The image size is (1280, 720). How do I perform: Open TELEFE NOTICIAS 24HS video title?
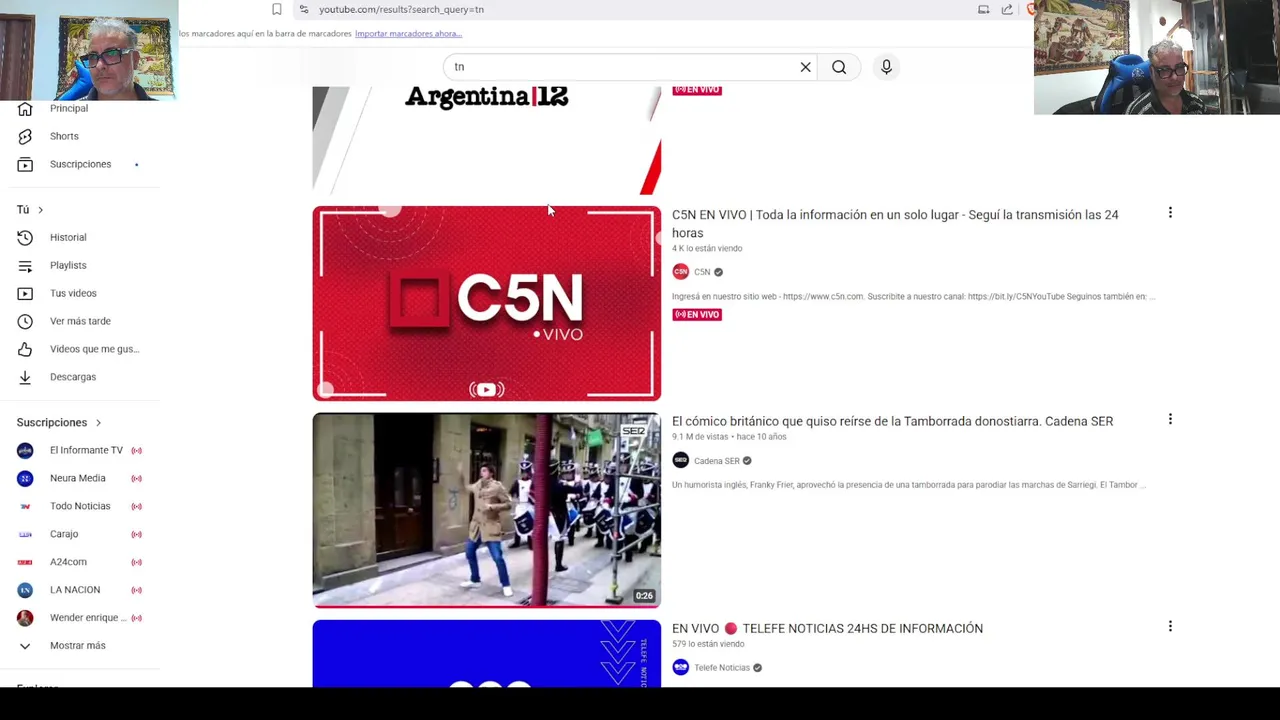click(827, 628)
